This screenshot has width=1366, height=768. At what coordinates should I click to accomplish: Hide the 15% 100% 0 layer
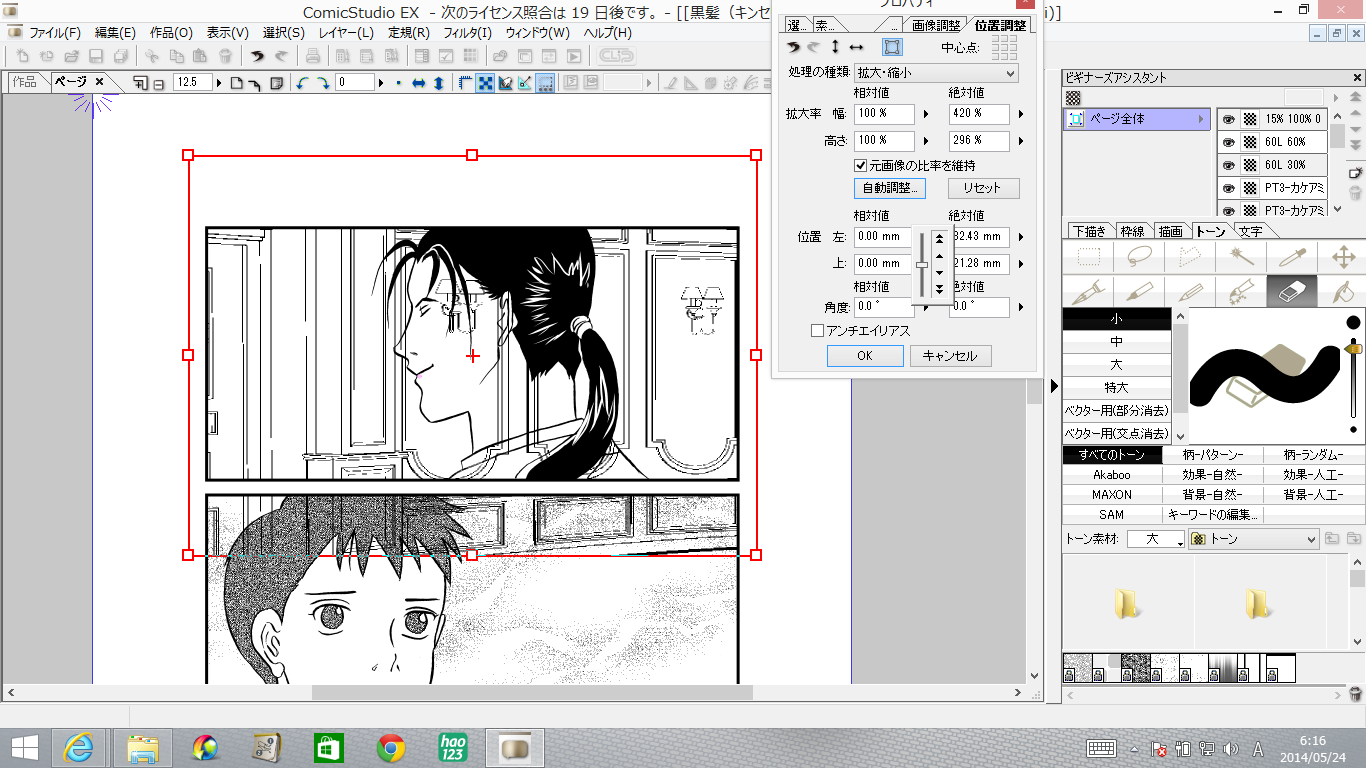point(1229,119)
